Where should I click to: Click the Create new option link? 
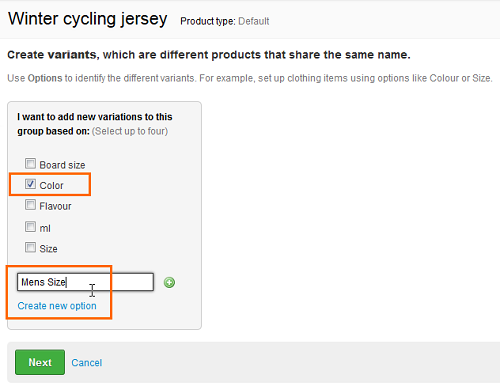pyautogui.click(x=57, y=306)
